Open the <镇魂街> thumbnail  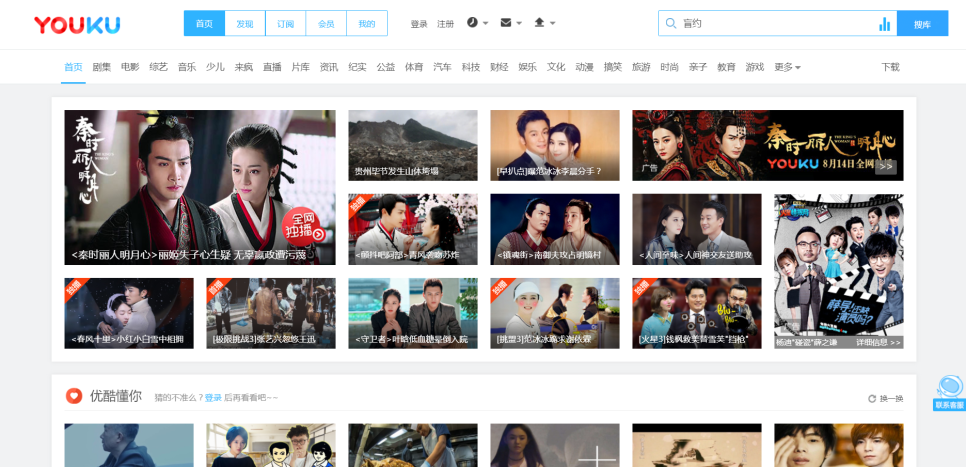click(x=555, y=229)
